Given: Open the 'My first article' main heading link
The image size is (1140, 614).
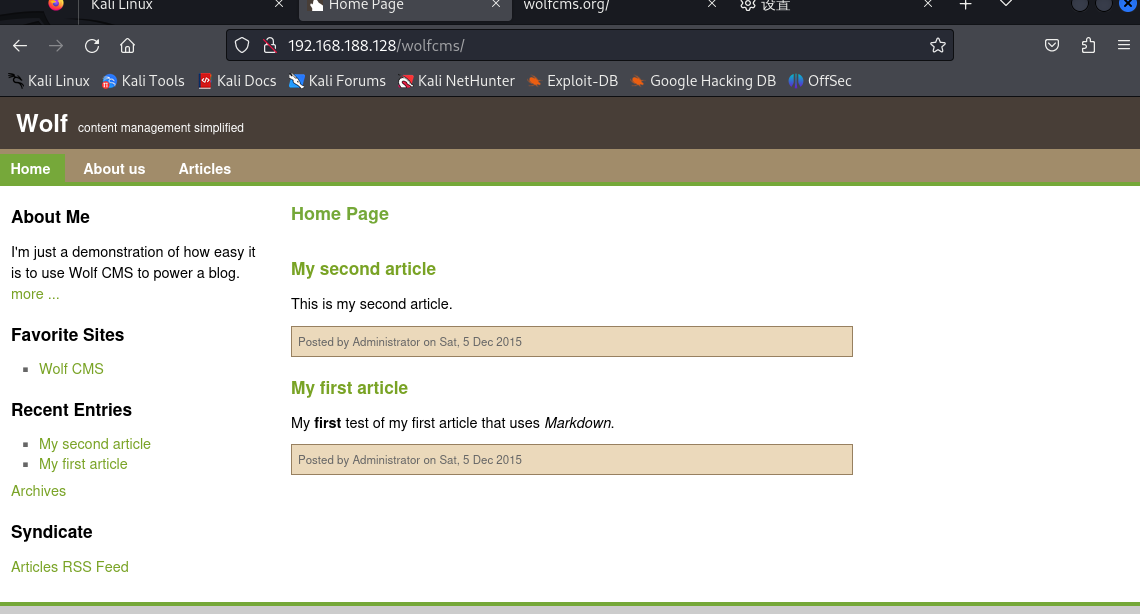Looking at the screenshot, I should tap(349, 388).
